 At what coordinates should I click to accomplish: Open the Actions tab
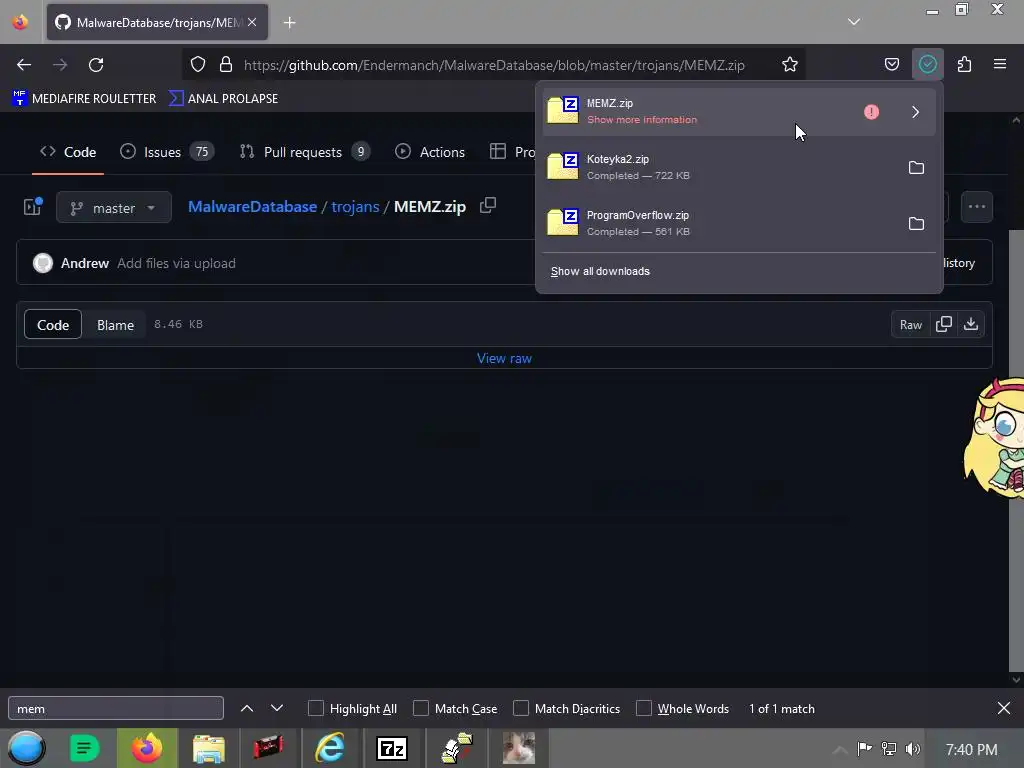point(430,152)
